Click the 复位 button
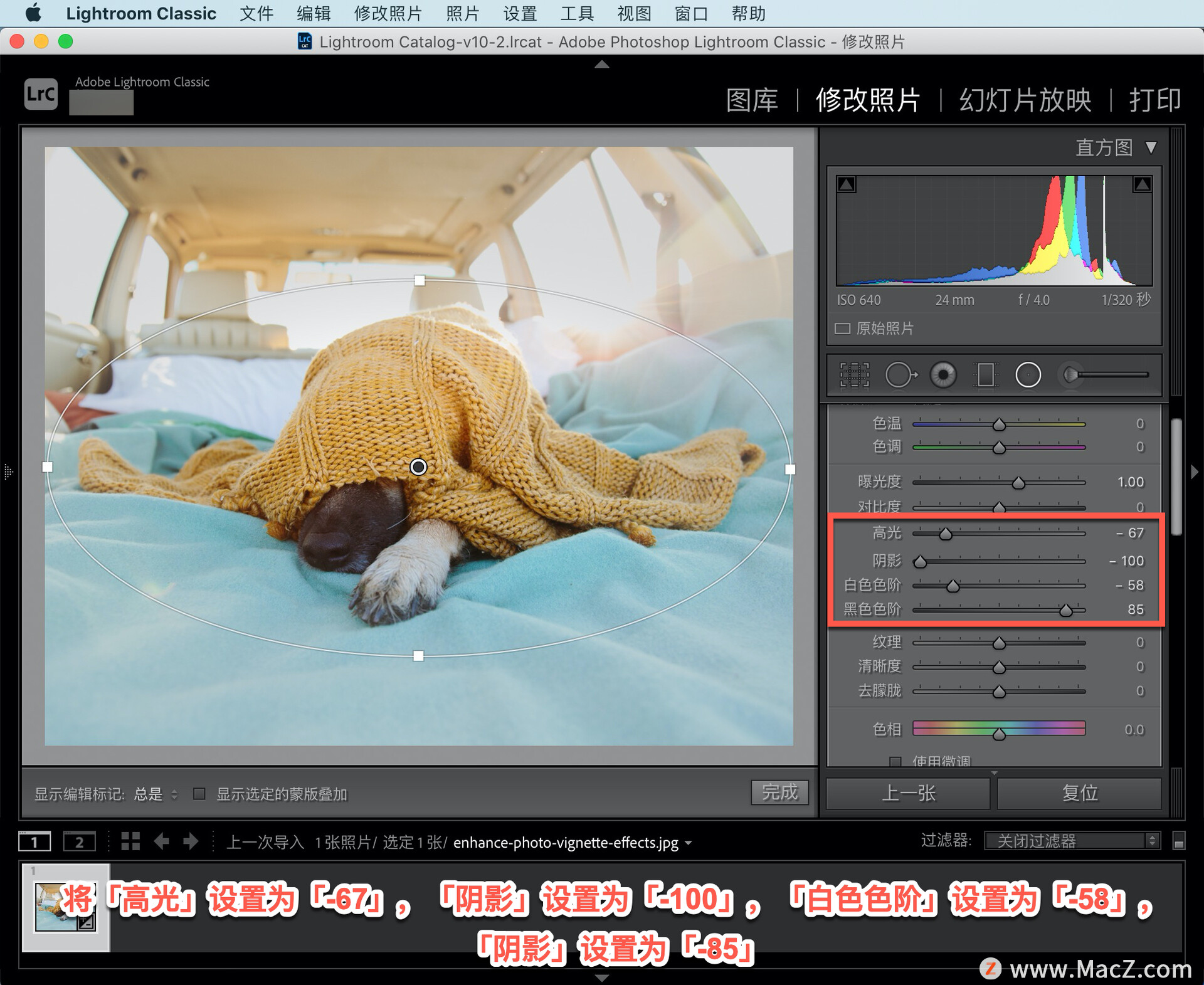 [1079, 793]
